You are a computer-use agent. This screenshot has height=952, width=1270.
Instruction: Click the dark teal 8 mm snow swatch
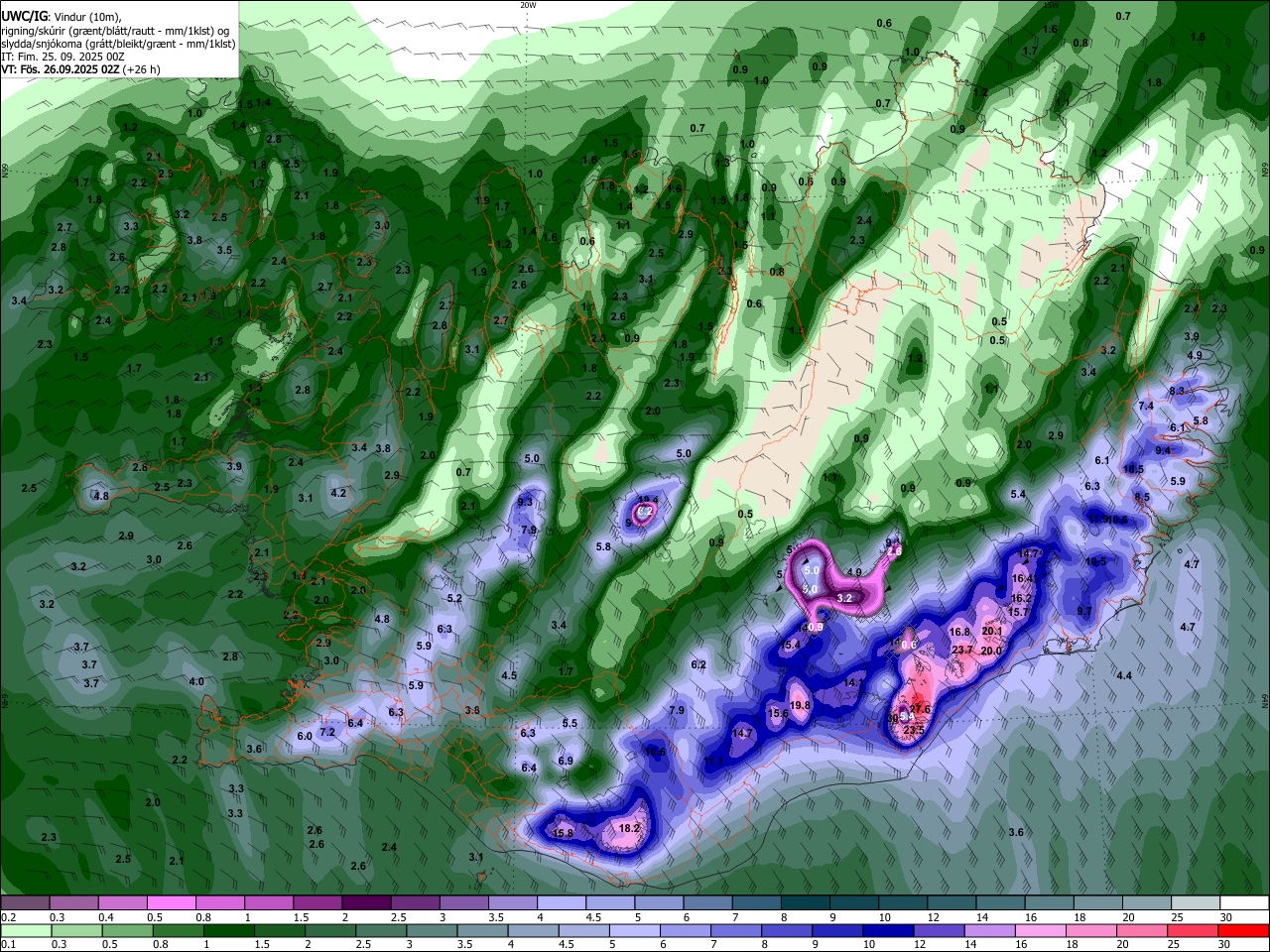[806, 903]
